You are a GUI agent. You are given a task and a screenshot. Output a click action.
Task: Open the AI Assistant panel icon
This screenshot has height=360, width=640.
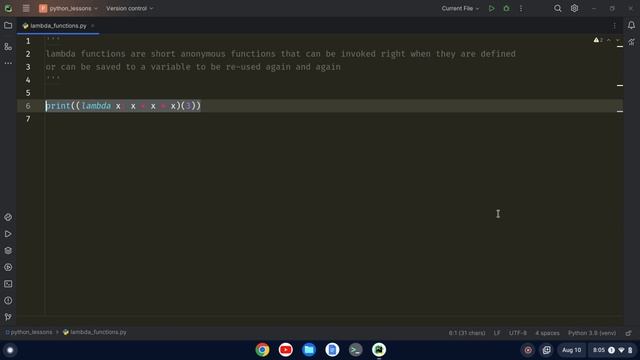click(631, 42)
